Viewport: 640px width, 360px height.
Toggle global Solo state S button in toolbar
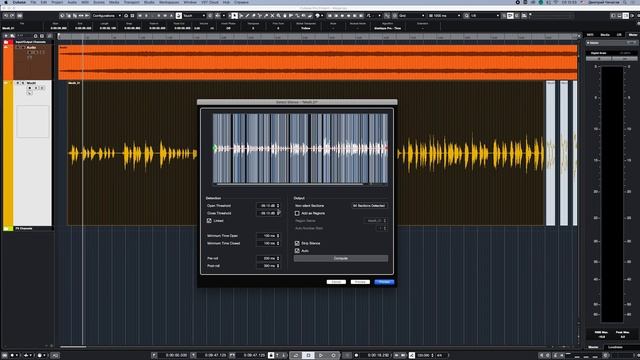coord(146,16)
